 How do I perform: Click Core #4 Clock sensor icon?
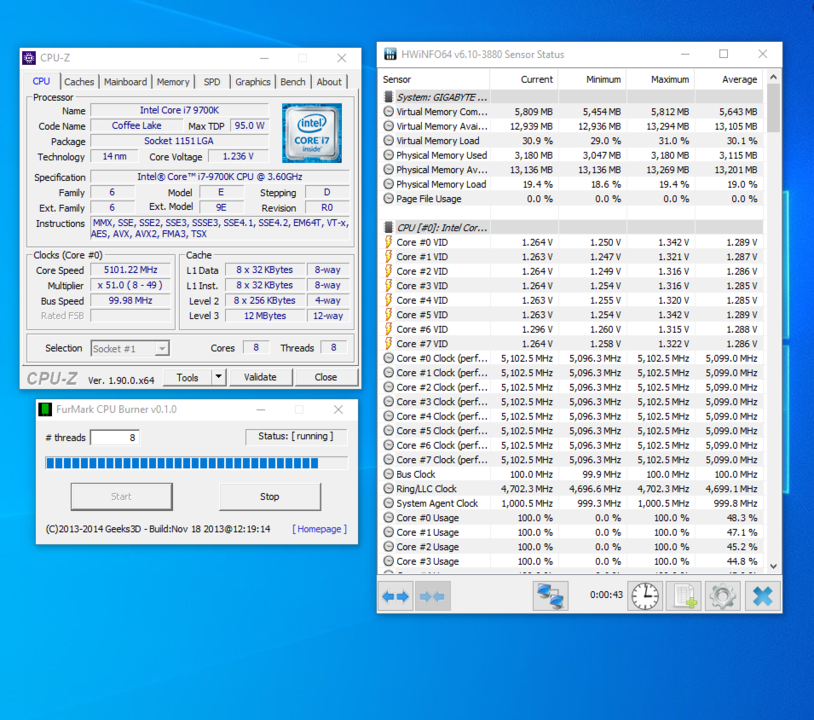tap(388, 416)
